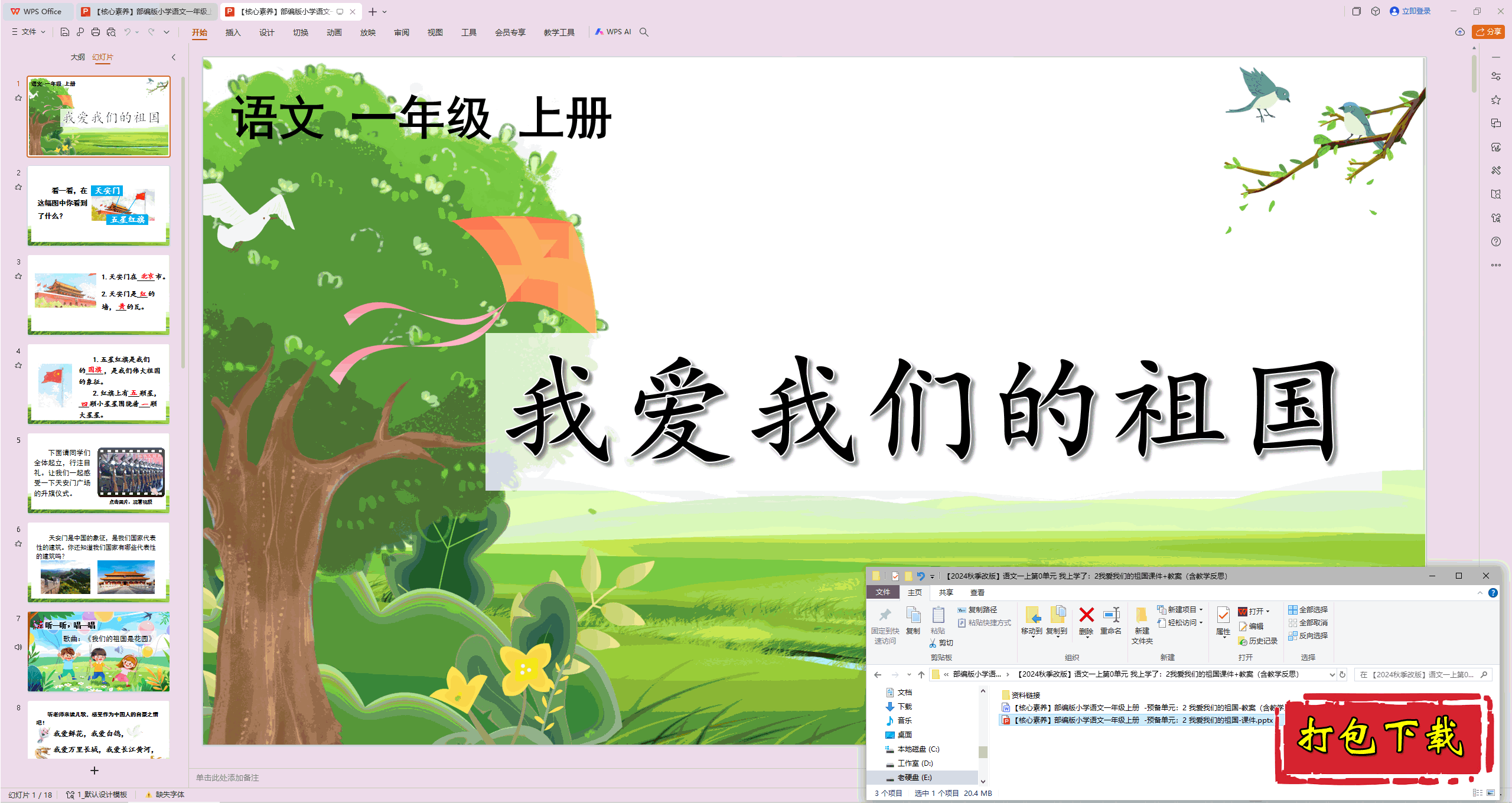Expand the WPS File menu dropdown
Screen dimensions: 1512x803
[28, 32]
